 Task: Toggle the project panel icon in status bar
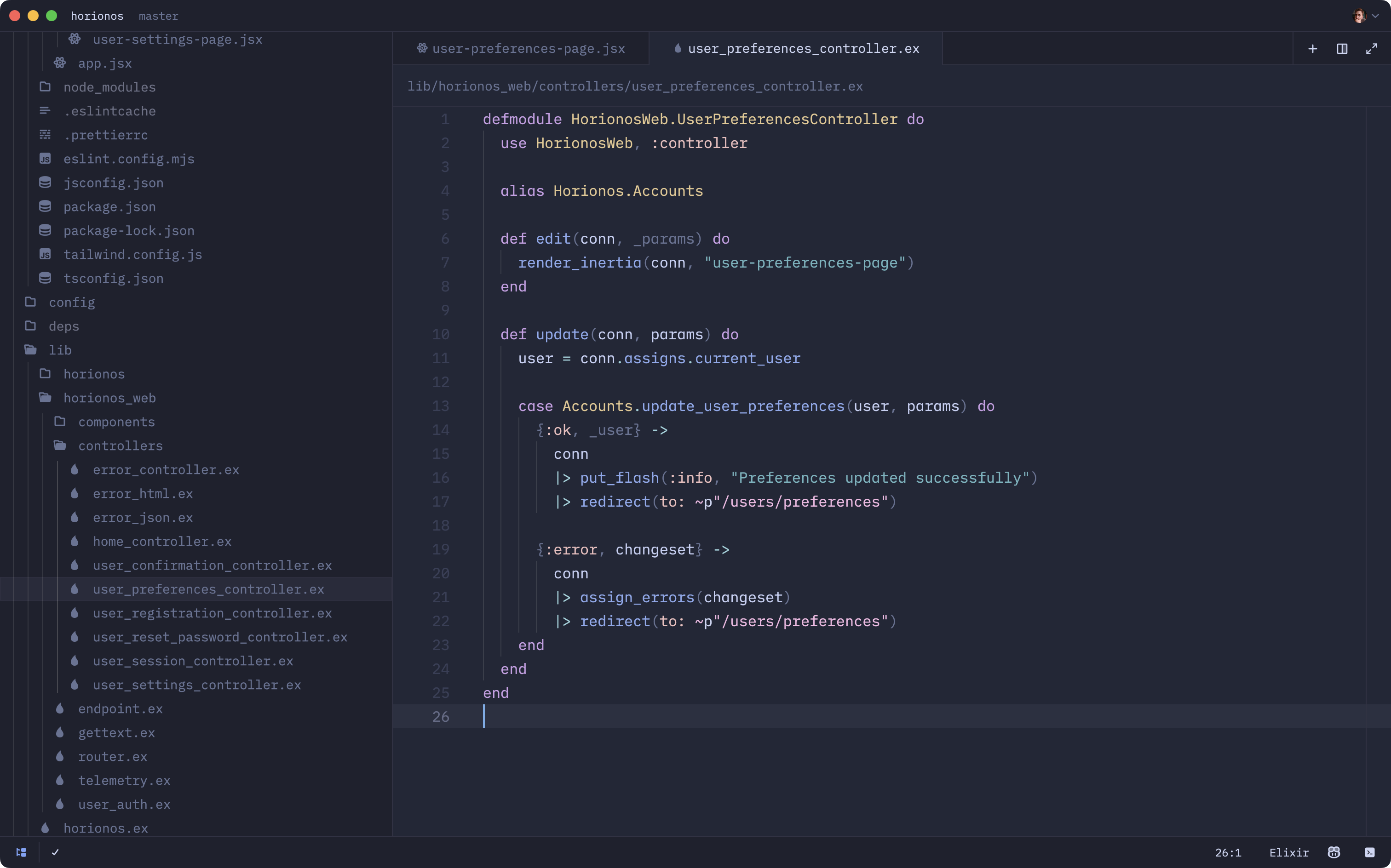click(x=21, y=852)
